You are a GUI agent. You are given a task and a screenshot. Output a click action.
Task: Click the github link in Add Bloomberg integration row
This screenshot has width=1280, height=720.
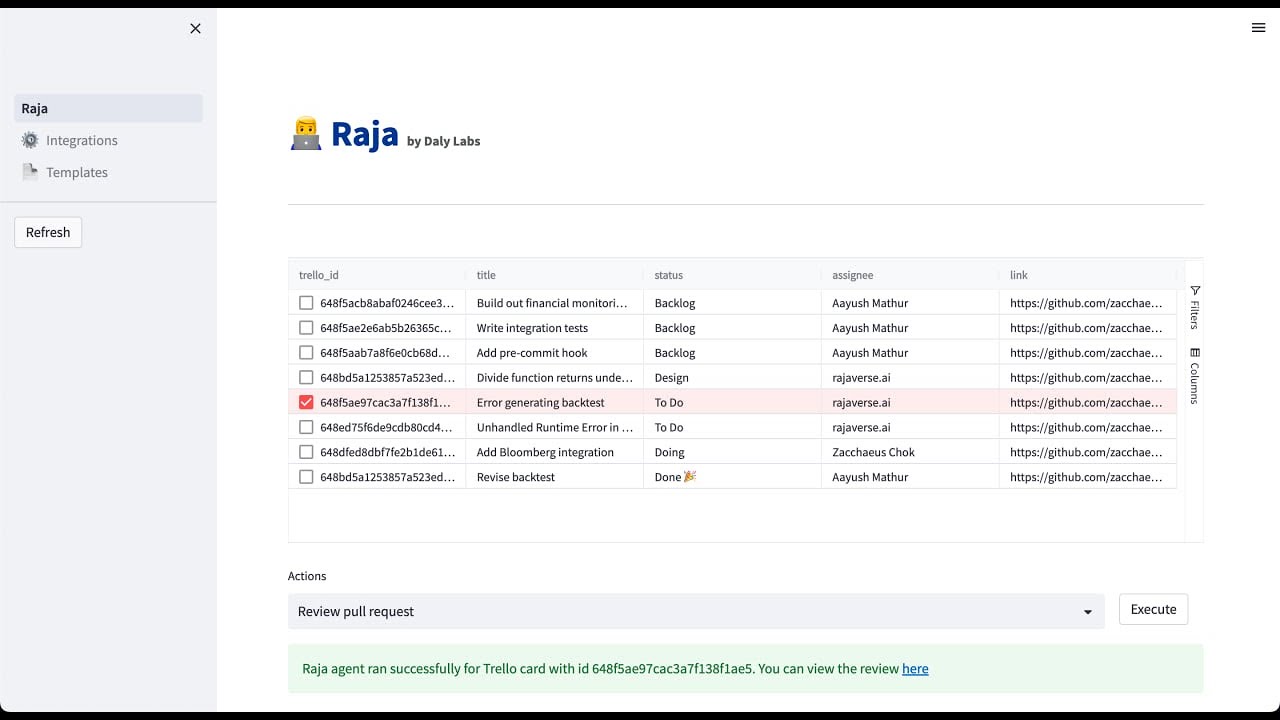tap(1087, 452)
